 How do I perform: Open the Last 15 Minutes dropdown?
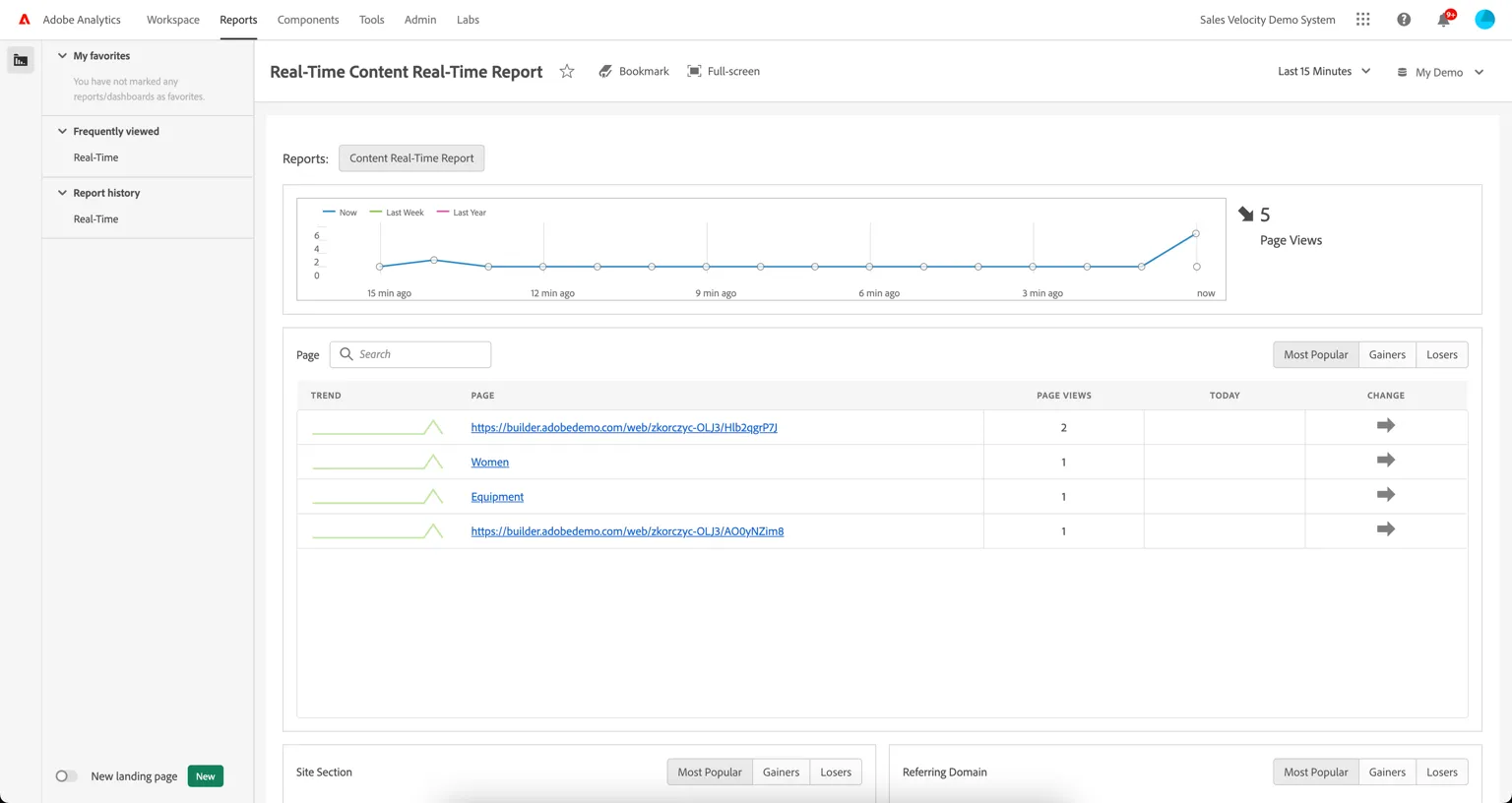coord(1324,71)
